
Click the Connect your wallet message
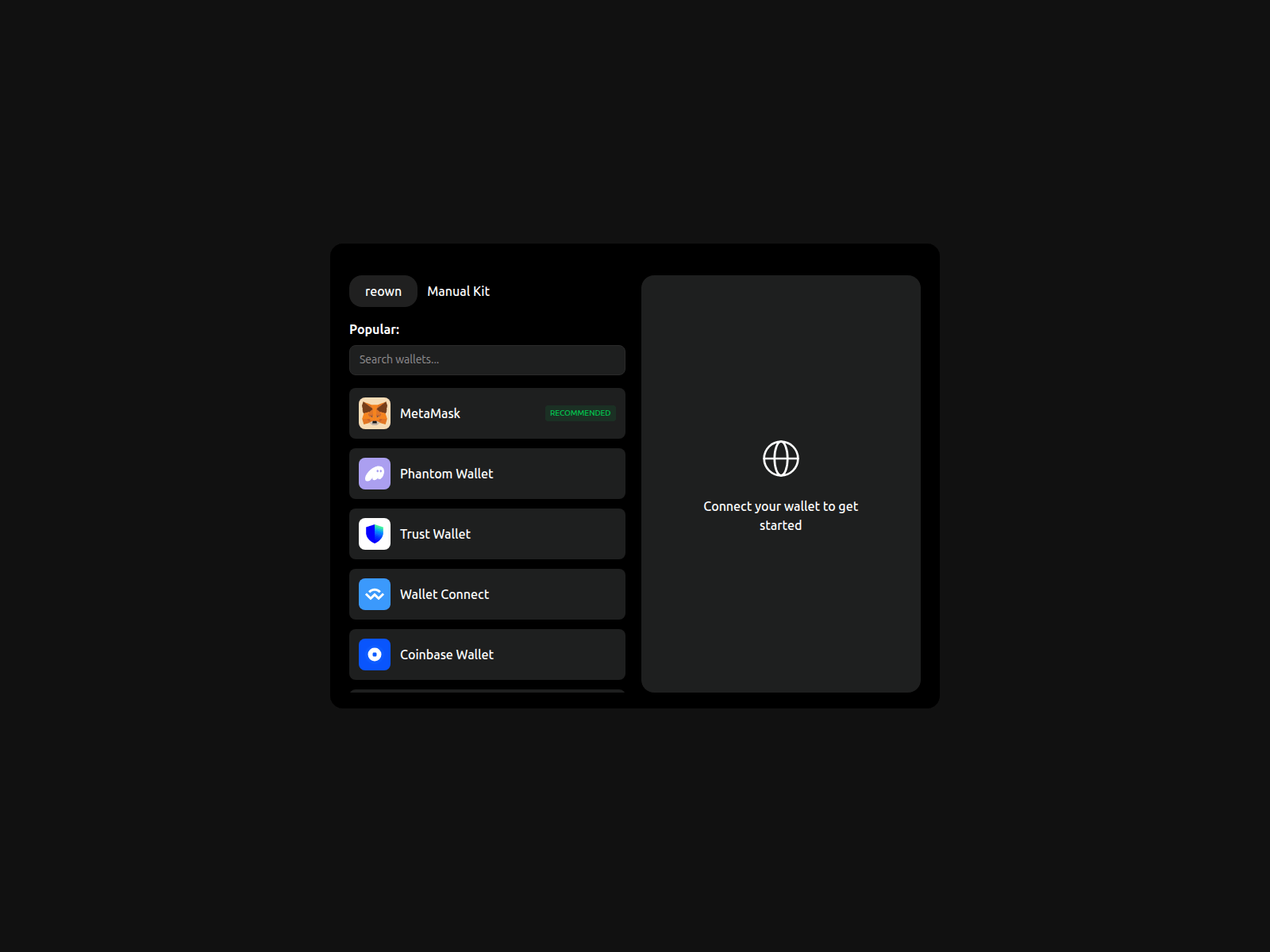tap(780, 515)
